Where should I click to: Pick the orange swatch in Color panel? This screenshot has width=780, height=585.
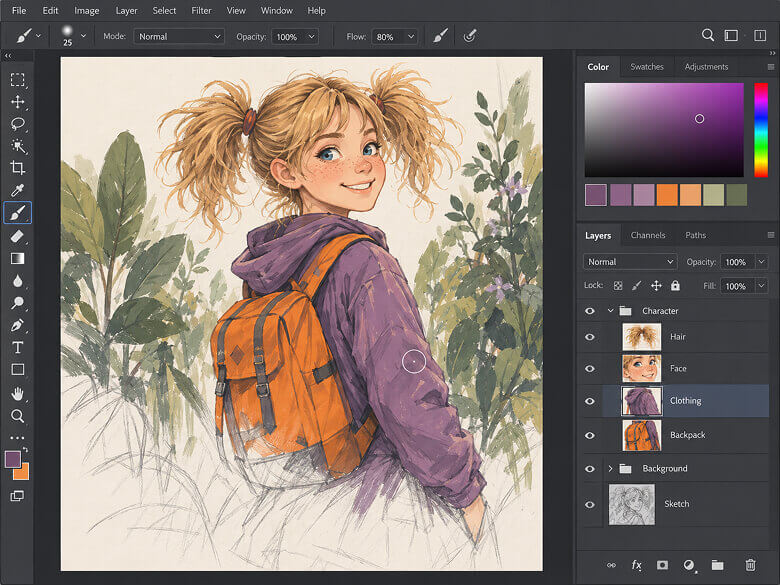tap(667, 195)
